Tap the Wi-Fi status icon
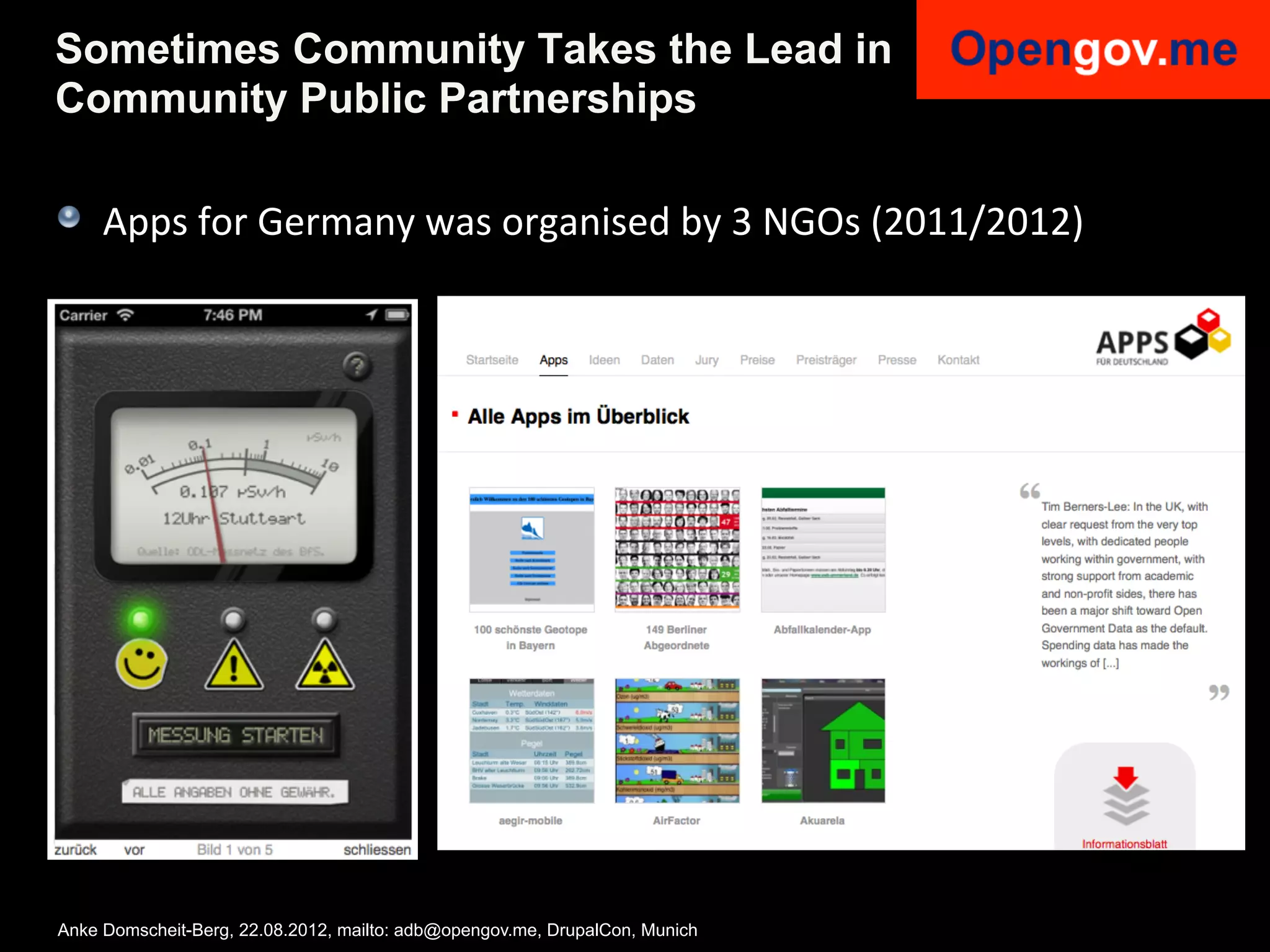1270x952 pixels. click(126, 315)
